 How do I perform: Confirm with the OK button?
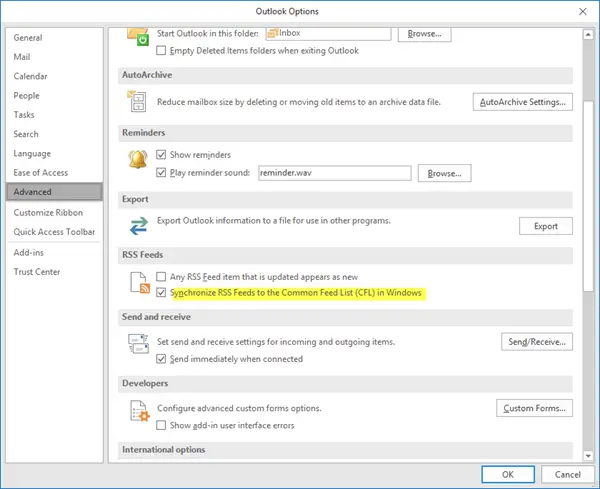508,474
